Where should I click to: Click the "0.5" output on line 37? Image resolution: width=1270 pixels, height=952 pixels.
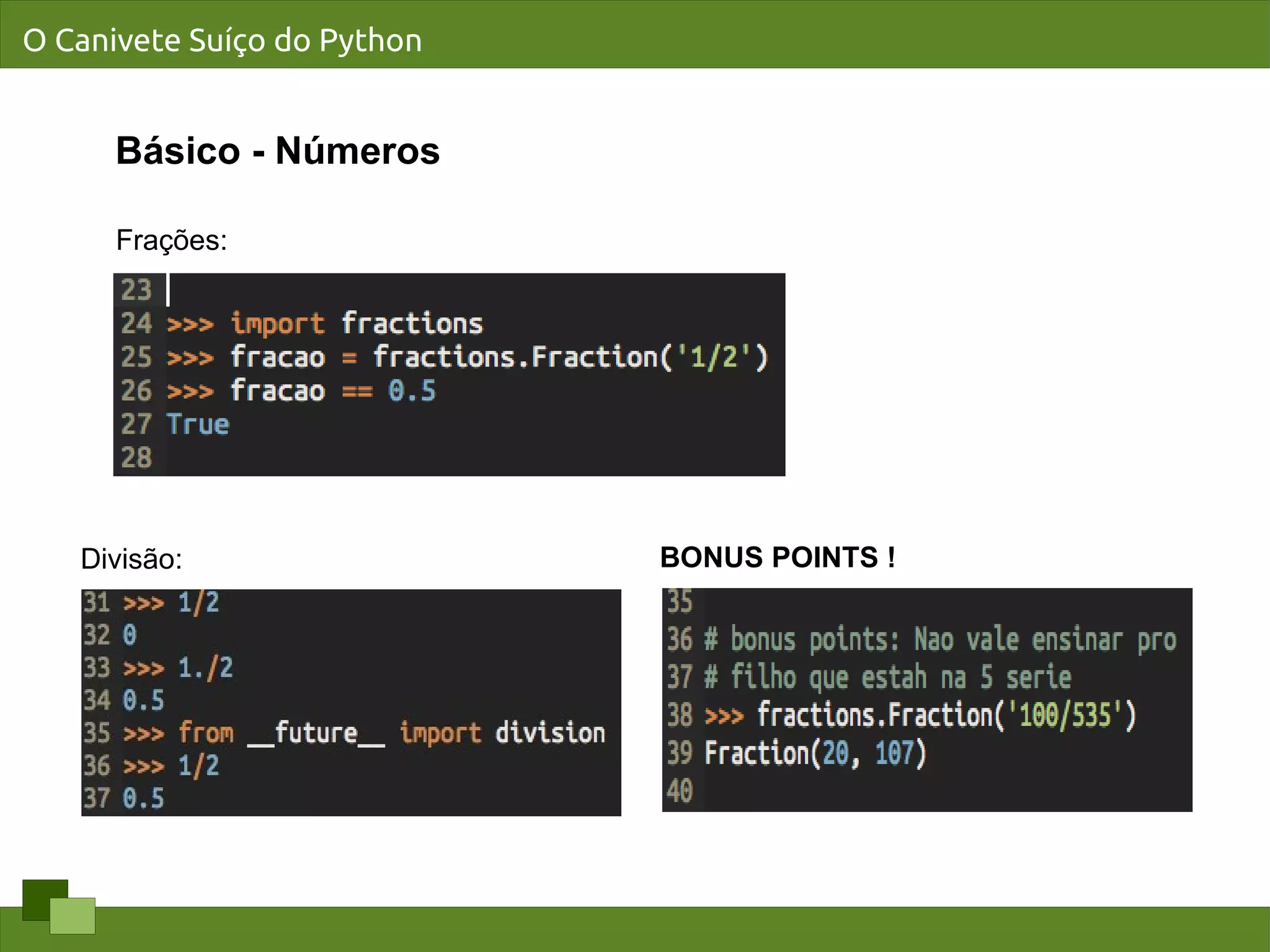pyautogui.click(x=144, y=799)
